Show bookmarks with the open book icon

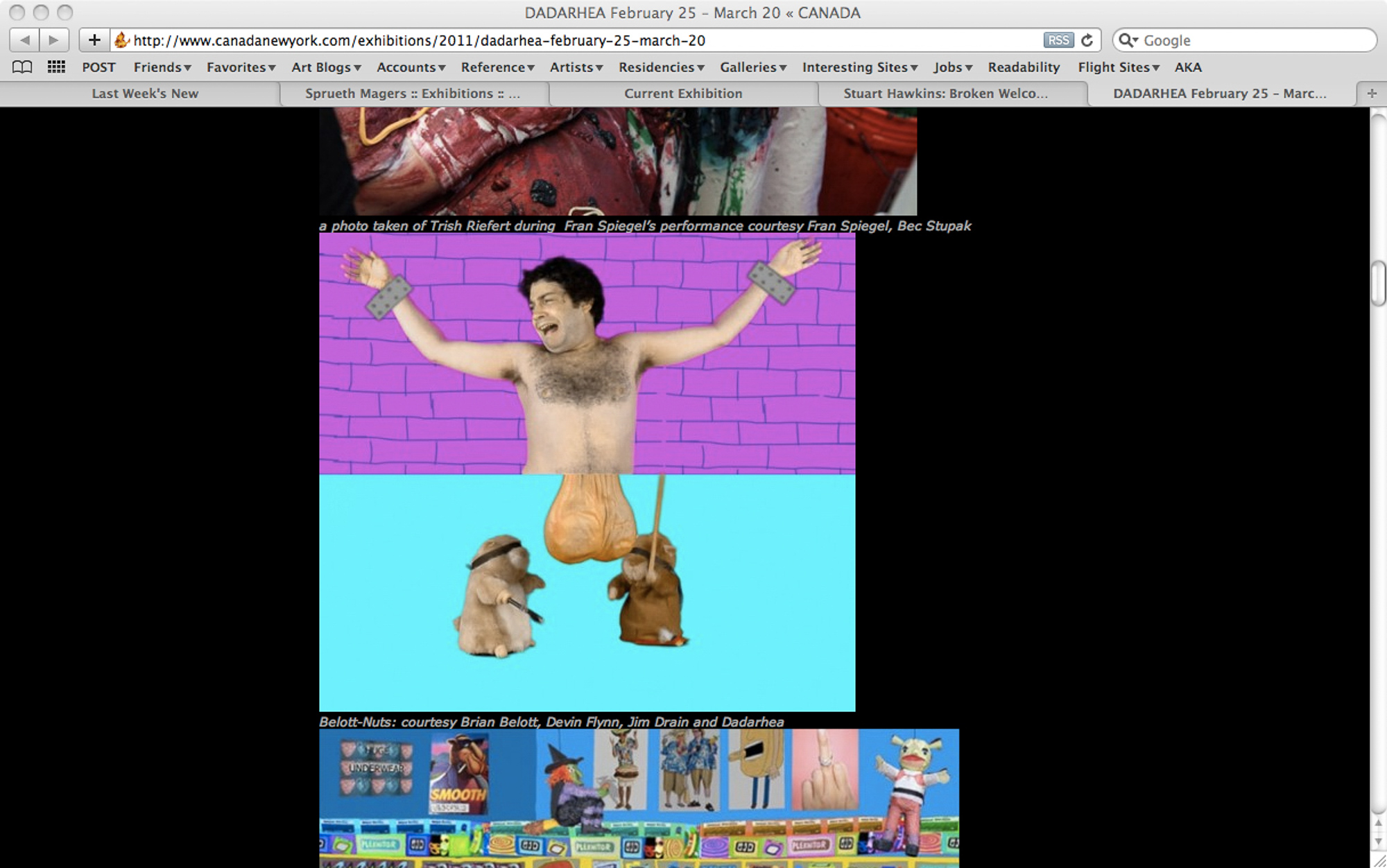22,67
